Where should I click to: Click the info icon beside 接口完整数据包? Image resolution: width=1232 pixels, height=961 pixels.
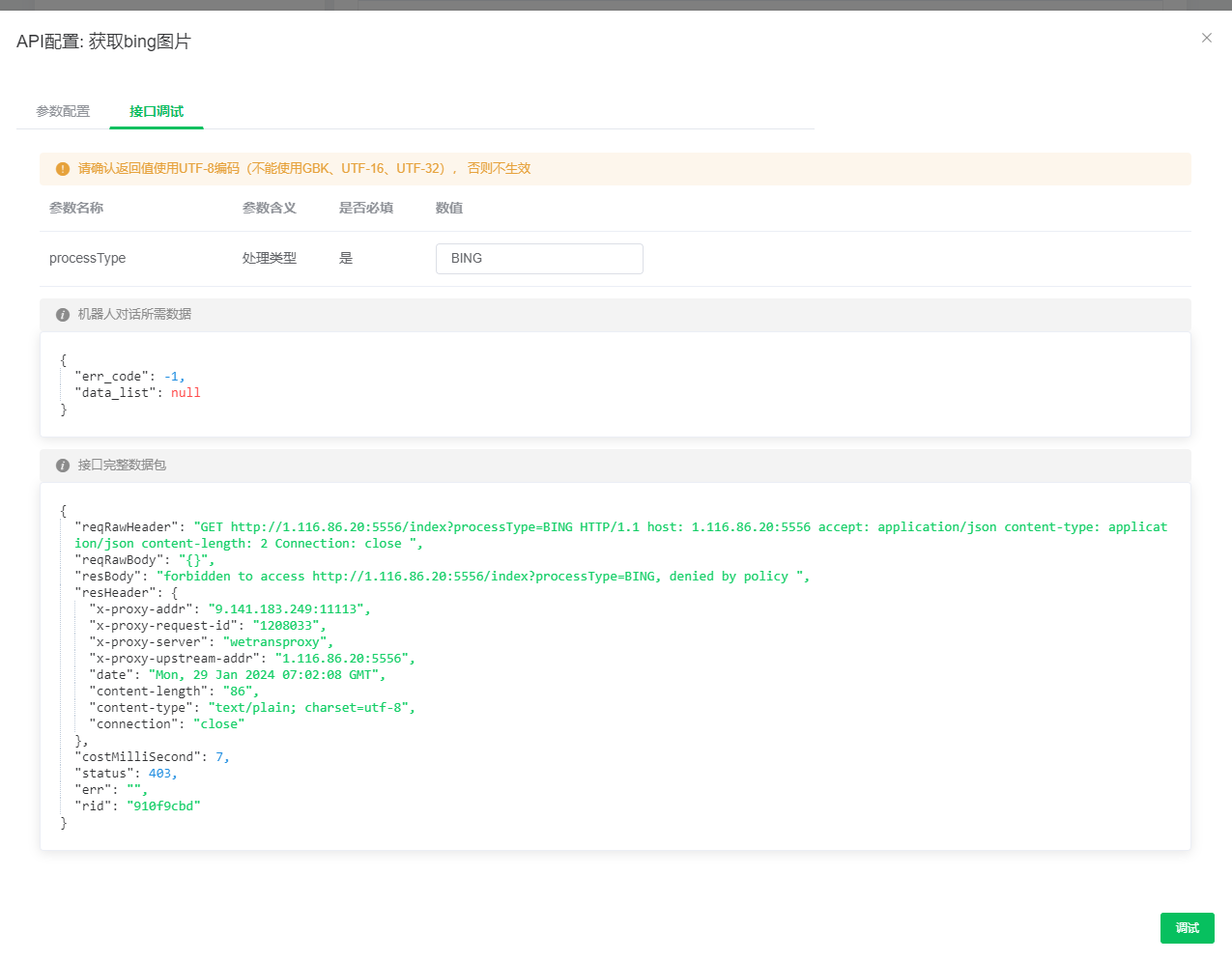coord(63,466)
